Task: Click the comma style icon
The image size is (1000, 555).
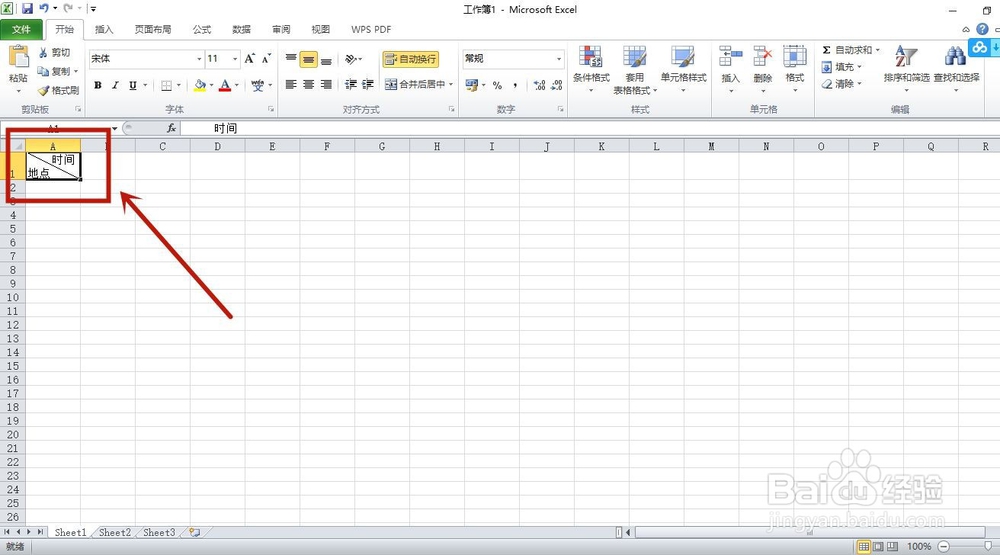Action: point(515,85)
